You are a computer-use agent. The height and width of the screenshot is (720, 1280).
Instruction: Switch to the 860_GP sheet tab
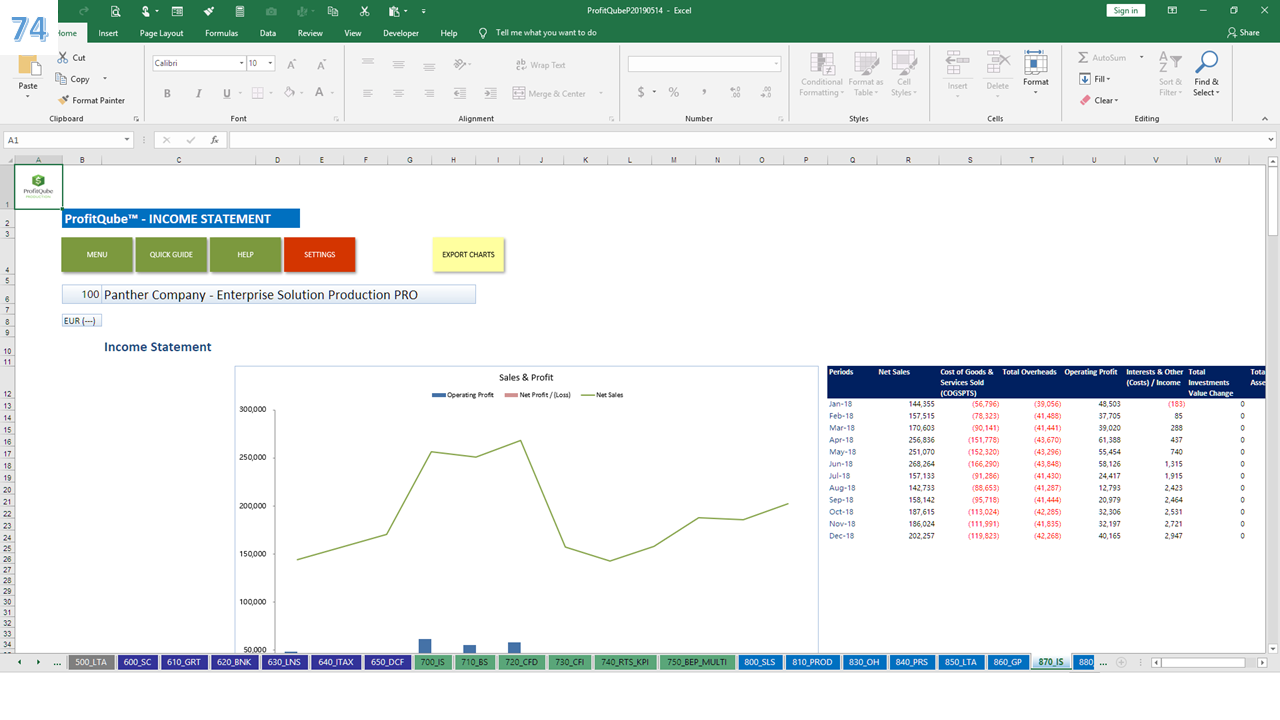tap(1008, 662)
